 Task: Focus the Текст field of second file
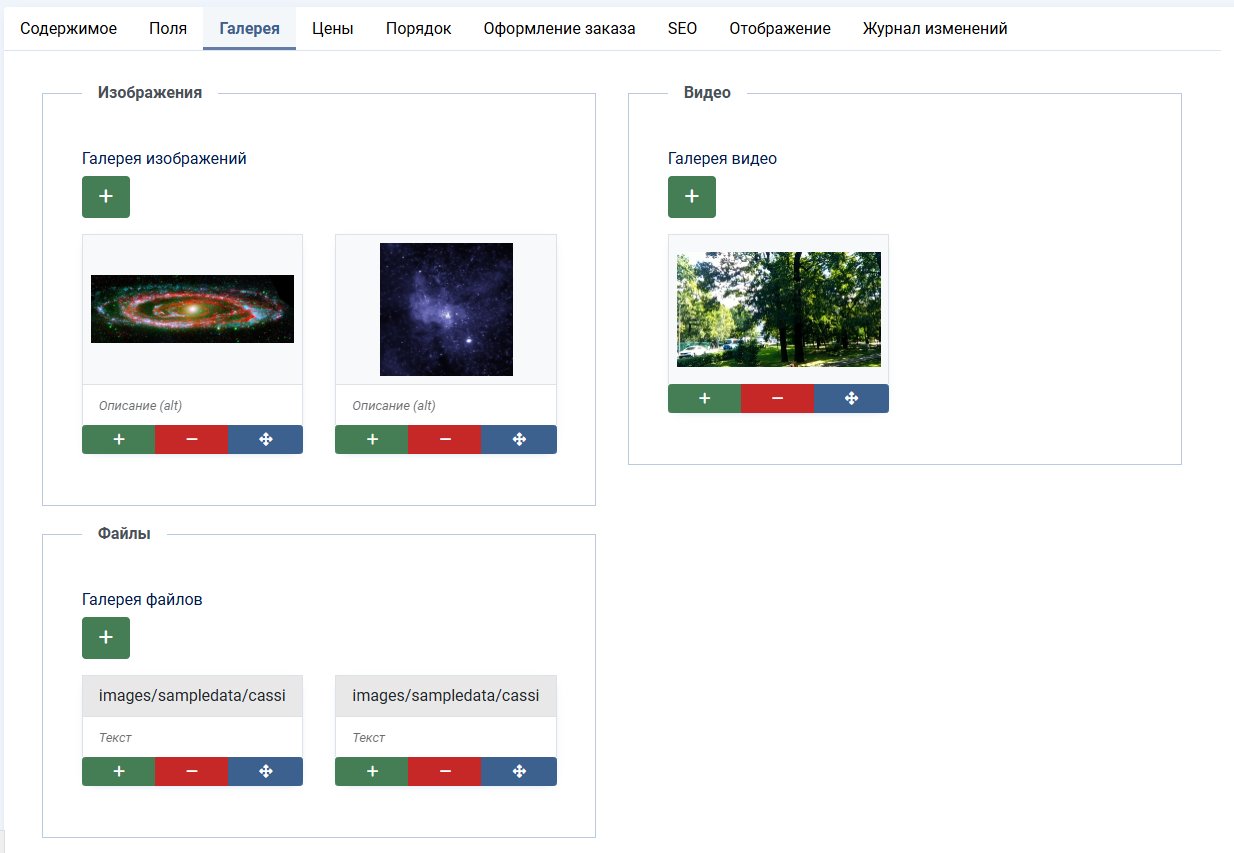pyautogui.click(x=445, y=738)
